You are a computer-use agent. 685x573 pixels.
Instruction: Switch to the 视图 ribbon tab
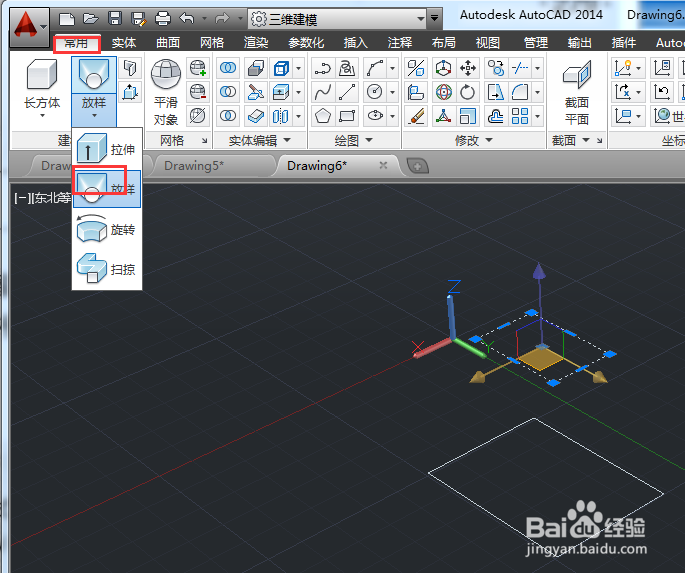coord(488,43)
